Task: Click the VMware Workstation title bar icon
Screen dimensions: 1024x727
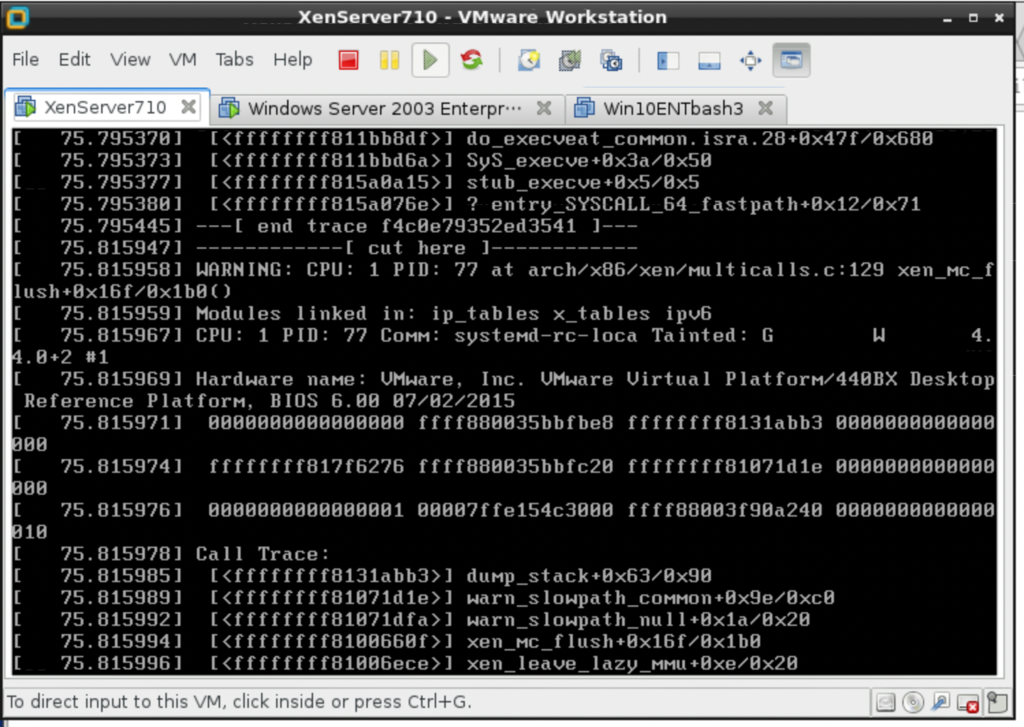Action: (17, 17)
